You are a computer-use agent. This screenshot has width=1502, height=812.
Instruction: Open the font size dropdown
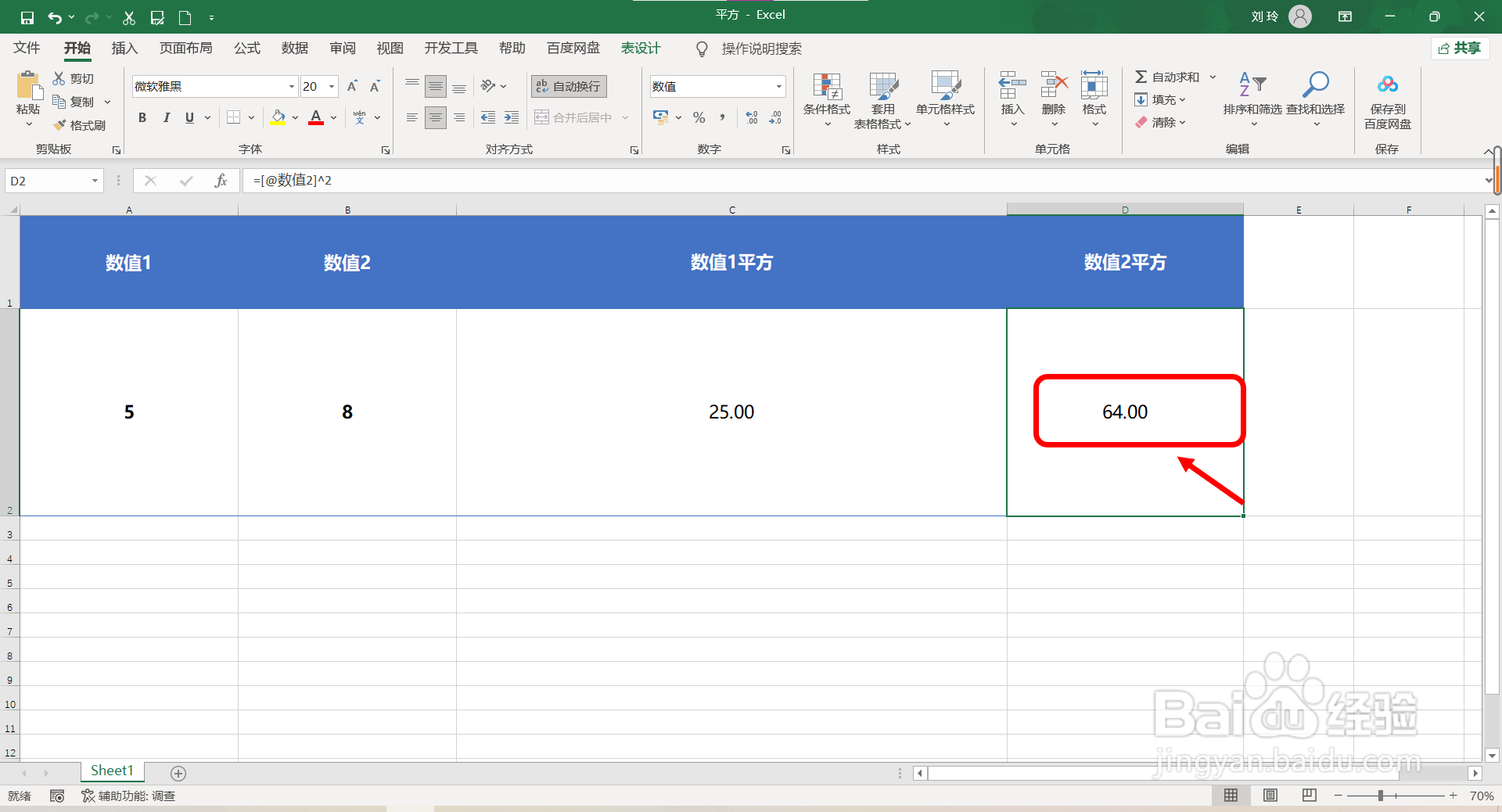pyautogui.click(x=331, y=86)
